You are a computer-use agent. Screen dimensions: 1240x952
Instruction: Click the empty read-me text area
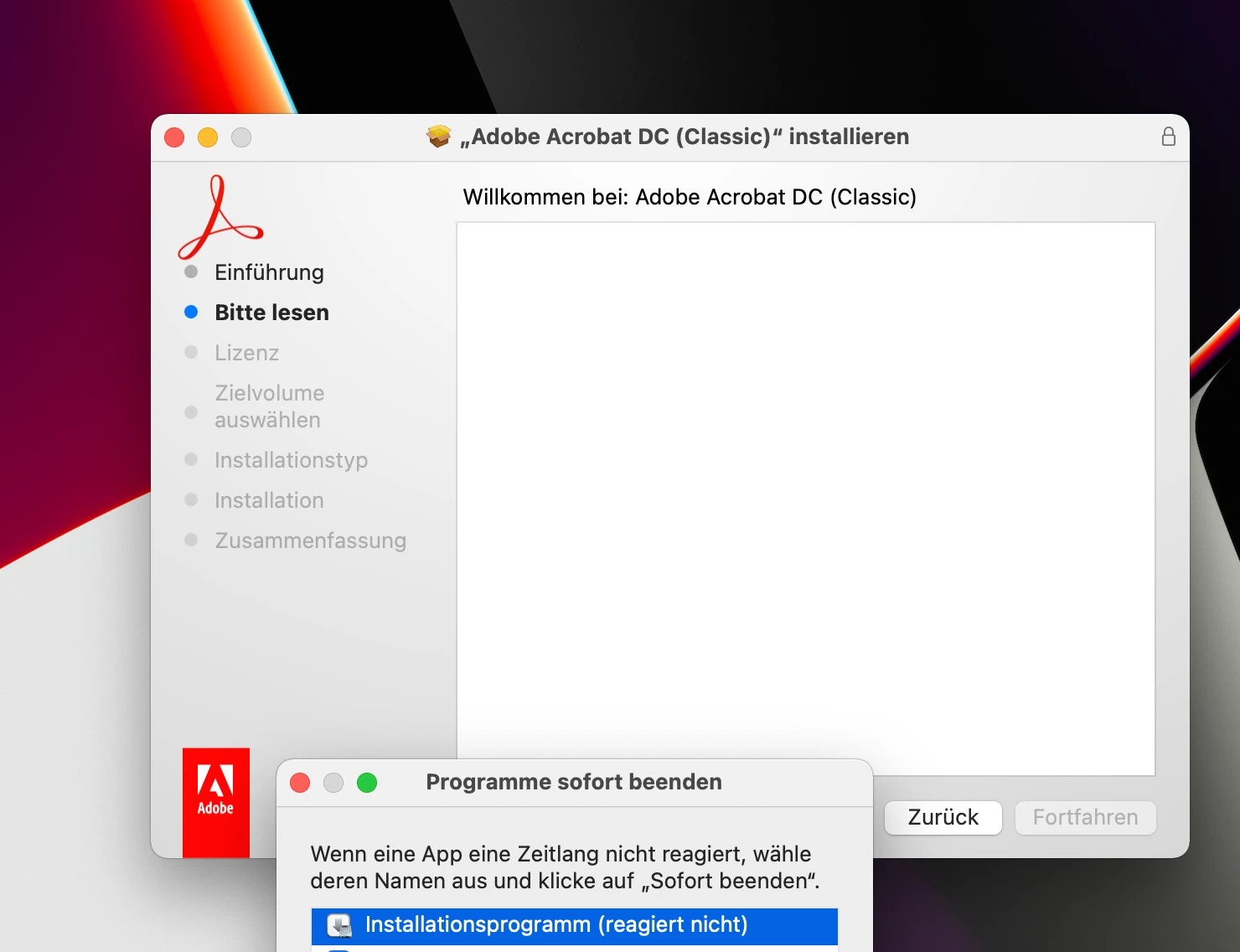(806, 499)
